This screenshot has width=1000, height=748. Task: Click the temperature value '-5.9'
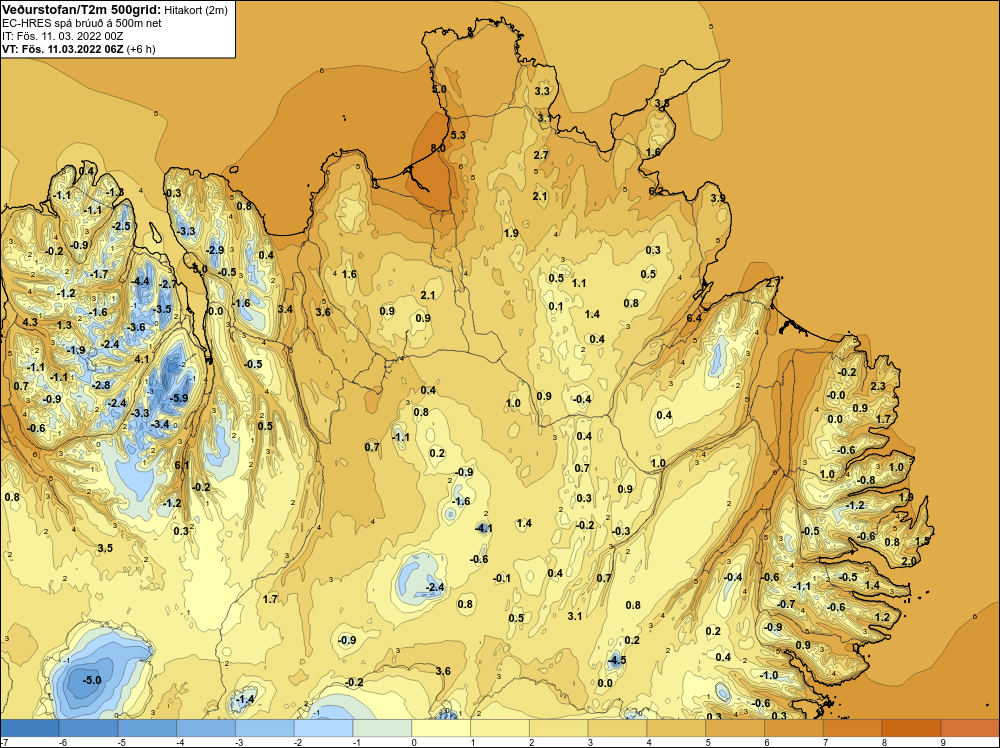(180, 398)
